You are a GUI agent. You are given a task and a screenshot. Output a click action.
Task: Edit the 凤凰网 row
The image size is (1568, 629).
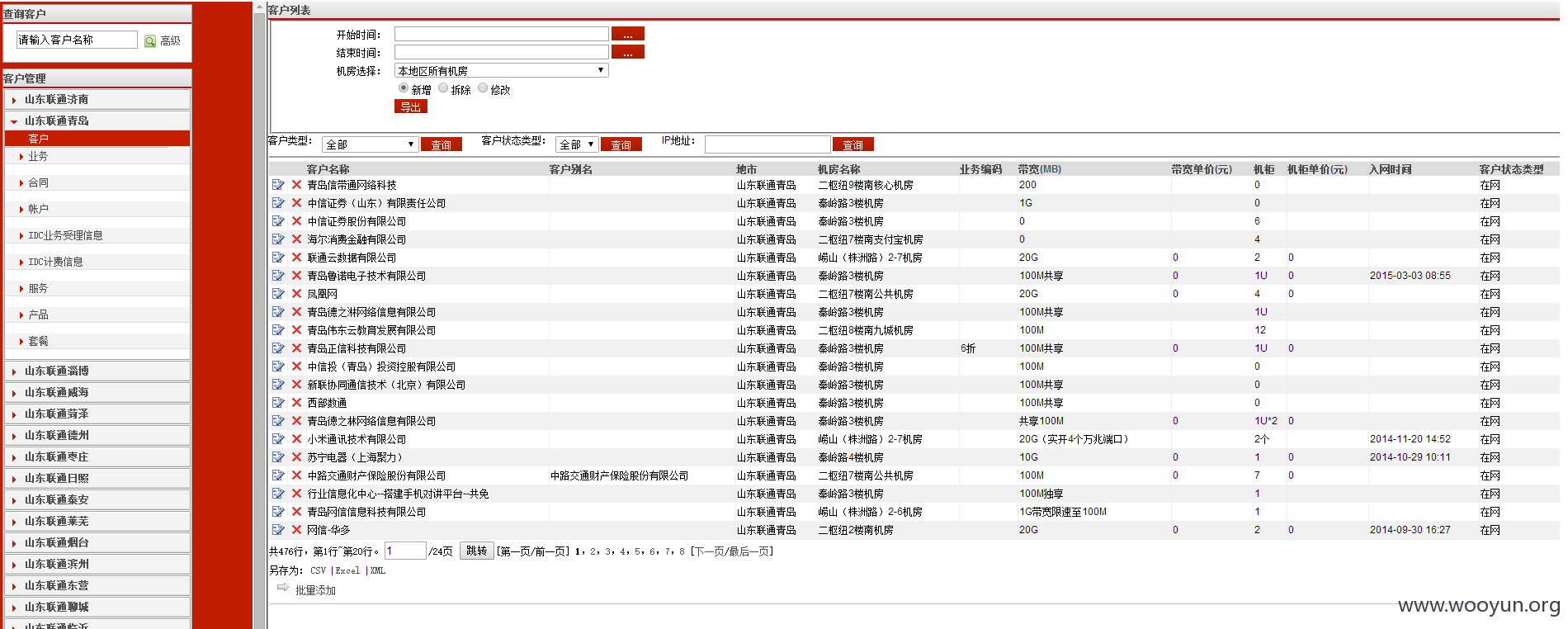click(278, 294)
